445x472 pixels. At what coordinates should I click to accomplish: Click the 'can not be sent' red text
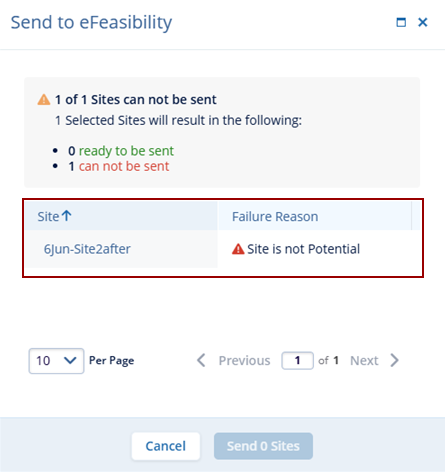point(124,166)
